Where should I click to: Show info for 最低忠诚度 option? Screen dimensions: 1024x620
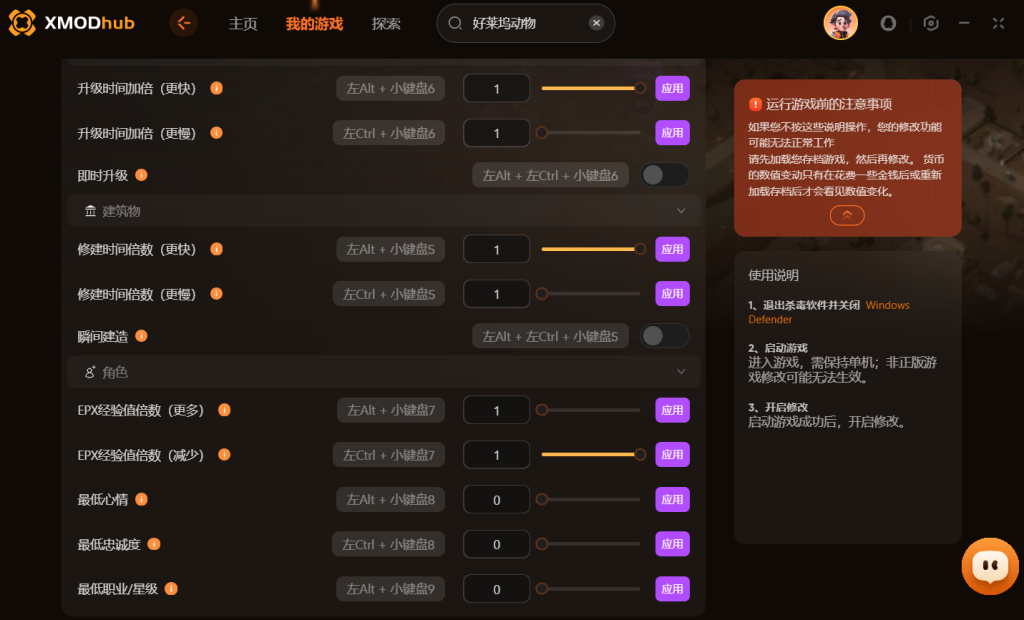tap(153, 544)
